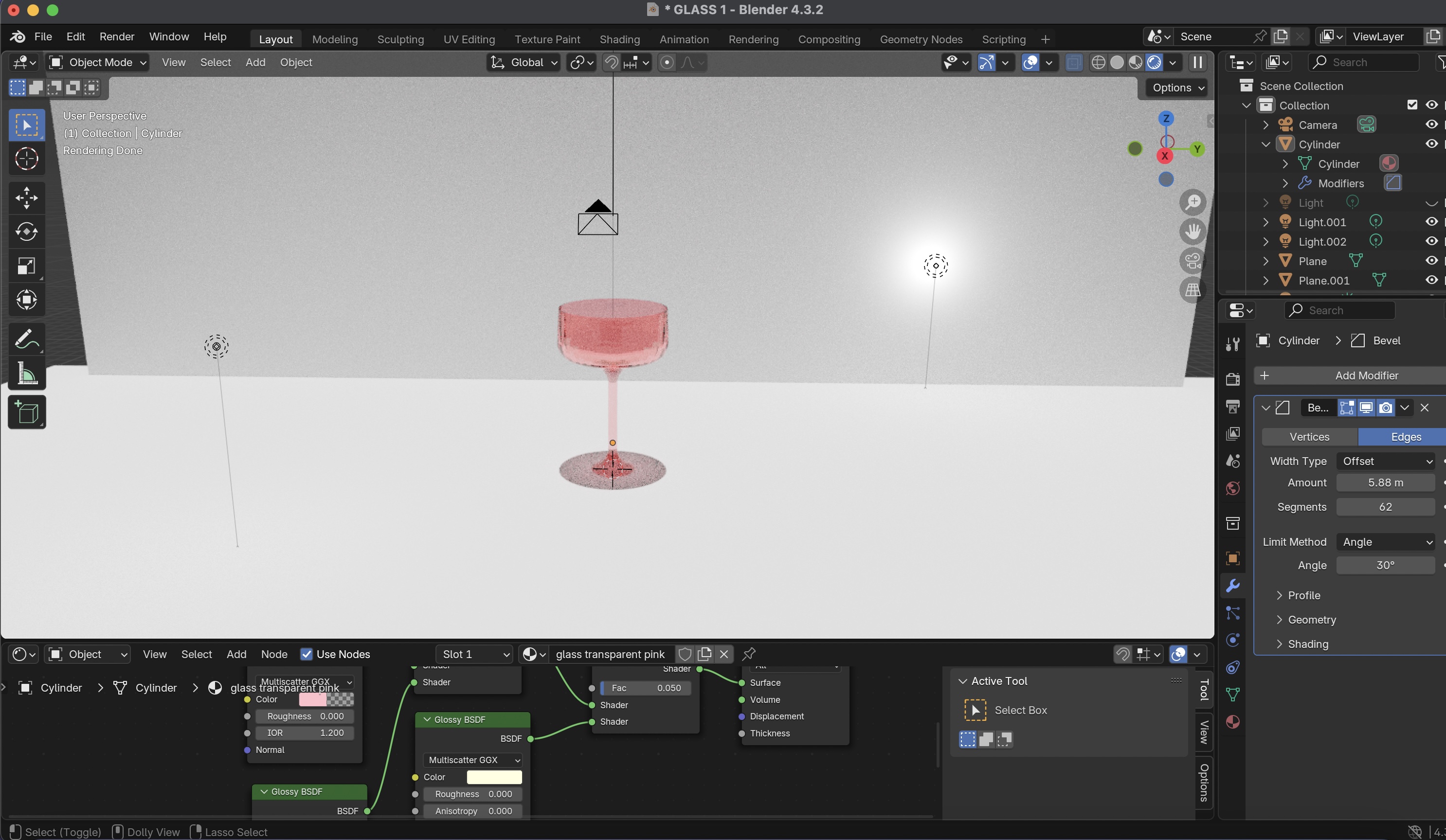Toggle camera view button in viewport

pos(1193,261)
